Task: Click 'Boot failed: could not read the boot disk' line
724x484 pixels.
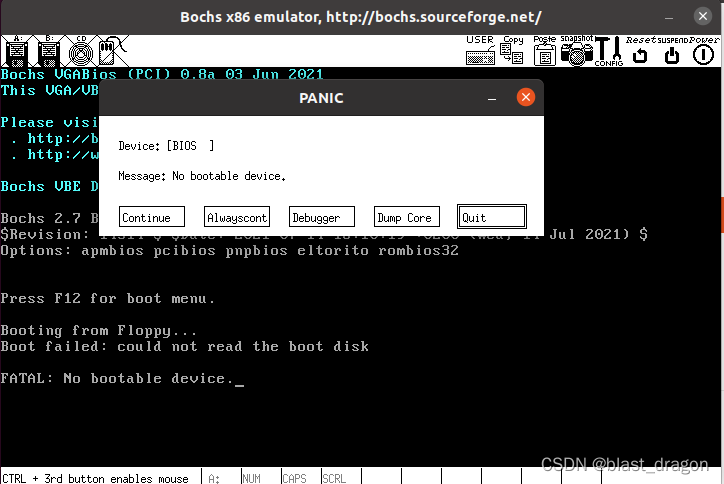Action: click(185, 346)
